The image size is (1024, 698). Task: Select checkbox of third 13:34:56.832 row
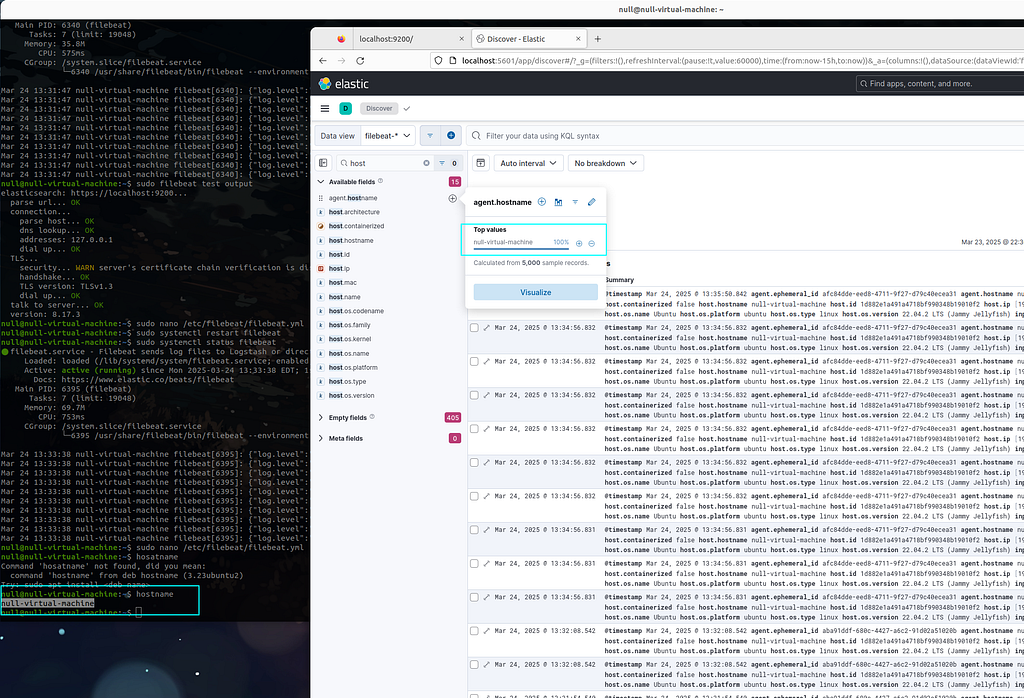474,395
